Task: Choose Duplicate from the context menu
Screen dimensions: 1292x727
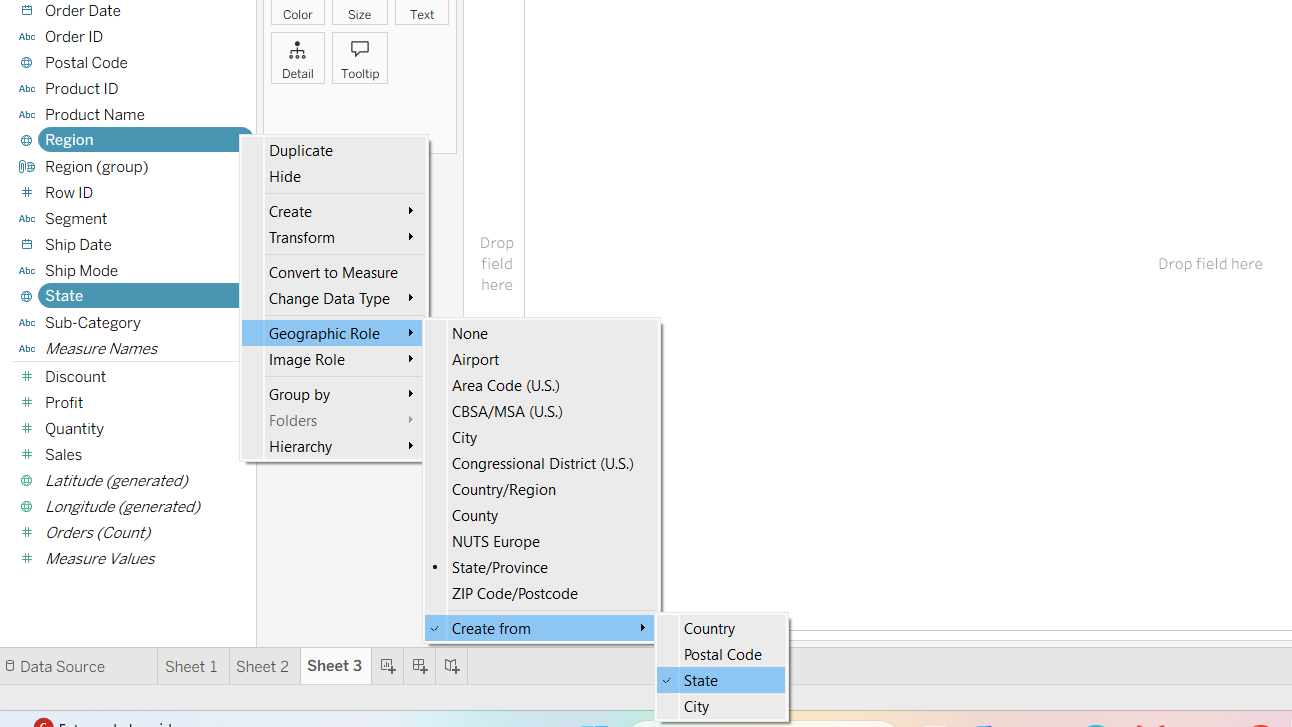Action: [x=301, y=151]
